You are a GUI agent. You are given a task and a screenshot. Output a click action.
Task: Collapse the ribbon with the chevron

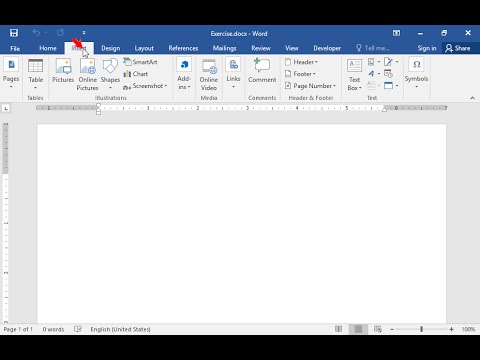(472, 98)
